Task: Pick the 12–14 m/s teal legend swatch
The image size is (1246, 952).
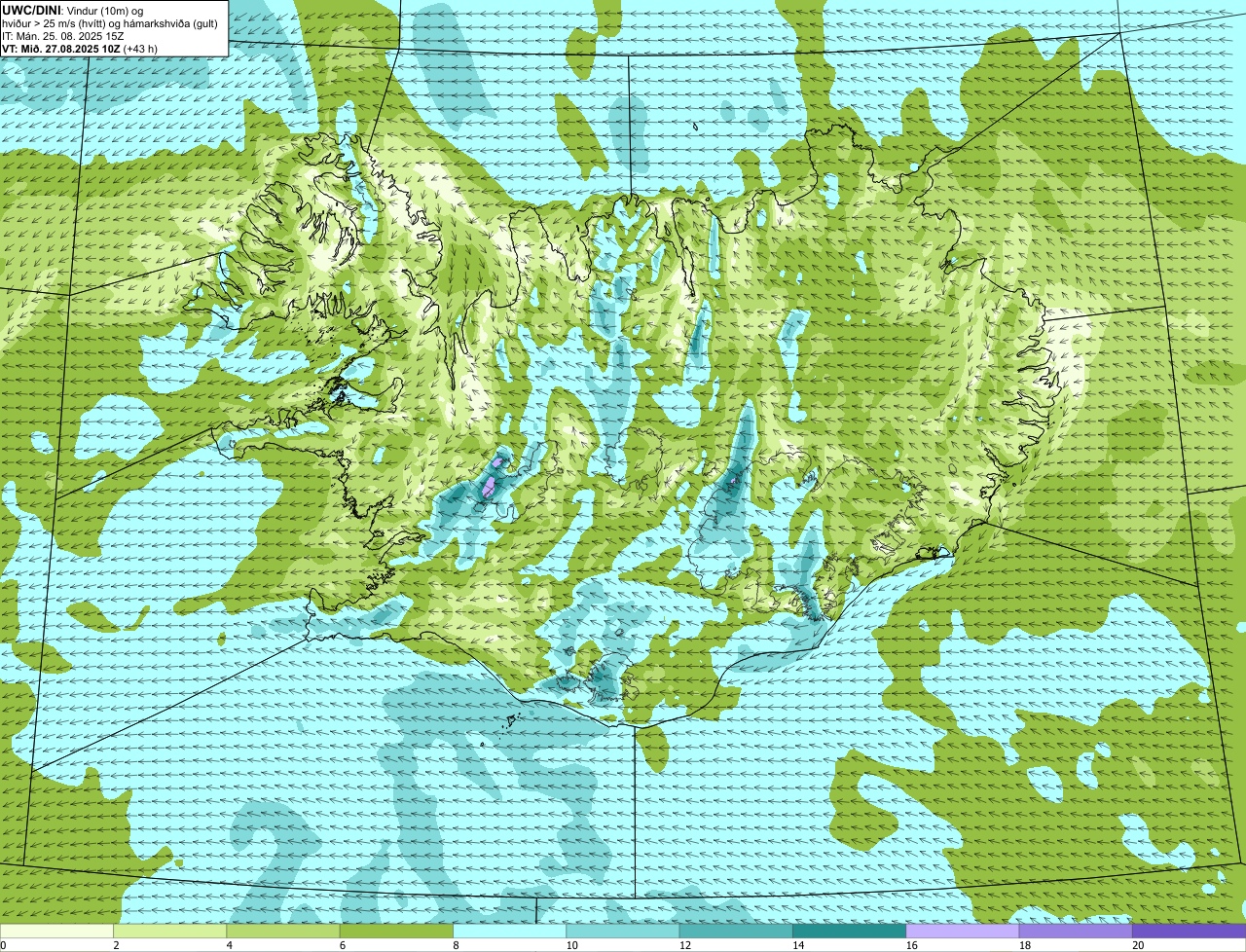Action: (736, 931)
